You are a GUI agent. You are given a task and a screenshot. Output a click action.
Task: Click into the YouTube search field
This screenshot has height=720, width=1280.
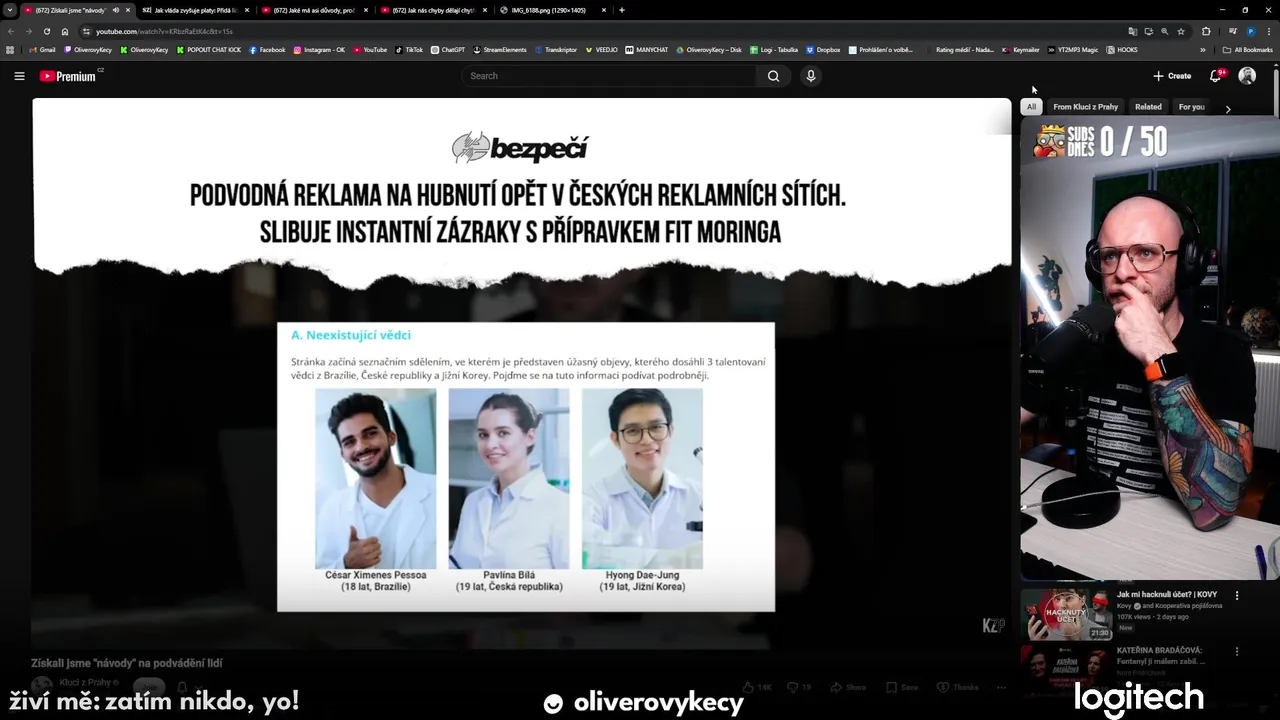click(x=610, y=76)
